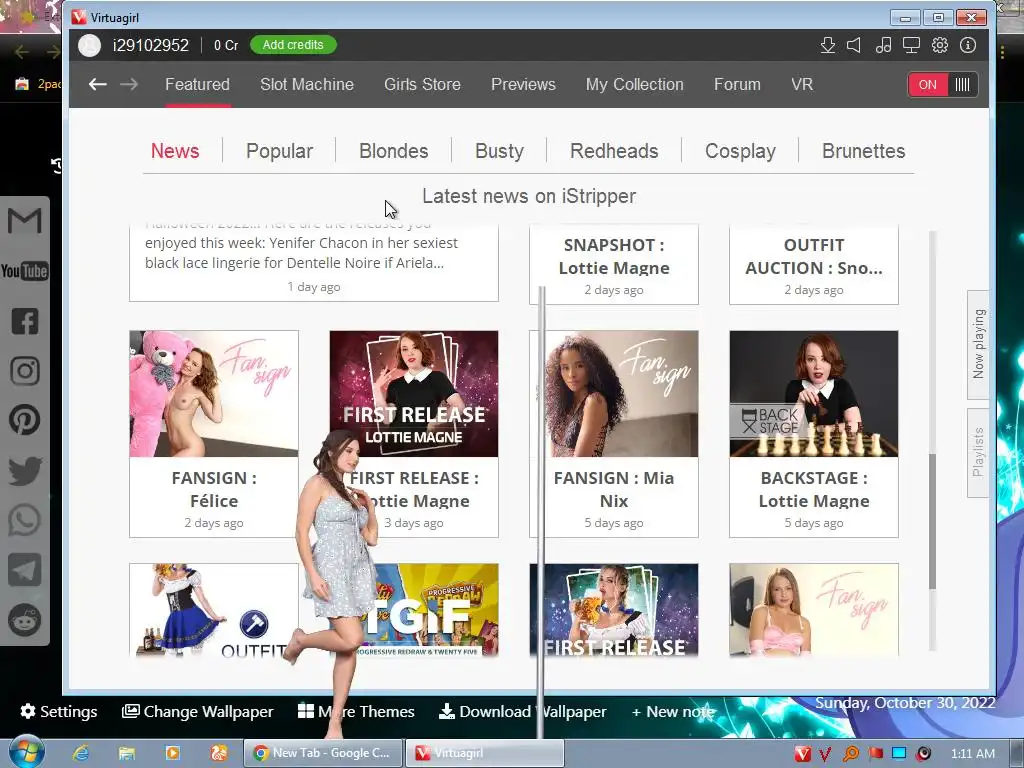The image size is (1024, 768).
Task: Click the username i29102952
Action: pos(151,45)
